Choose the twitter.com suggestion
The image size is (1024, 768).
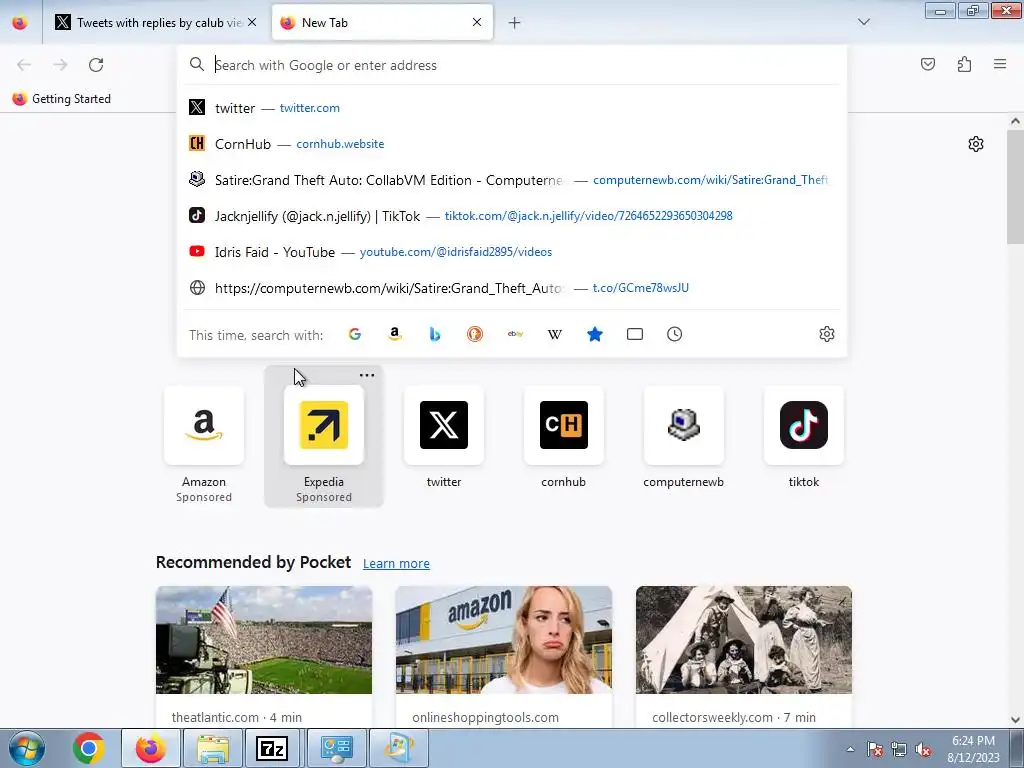click(x=512, y=108)
